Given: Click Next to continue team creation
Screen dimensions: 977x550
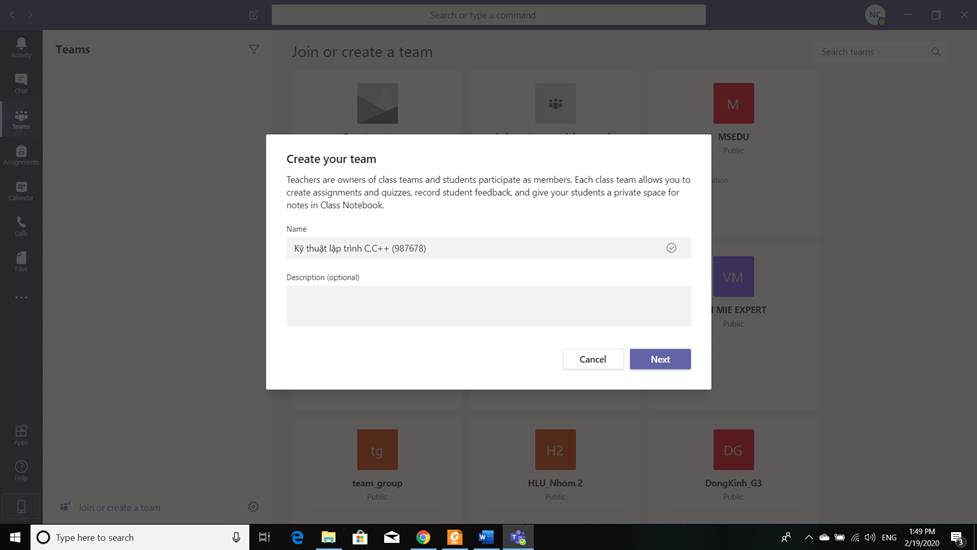Looking at the screenshot, I should click(660, 359).
